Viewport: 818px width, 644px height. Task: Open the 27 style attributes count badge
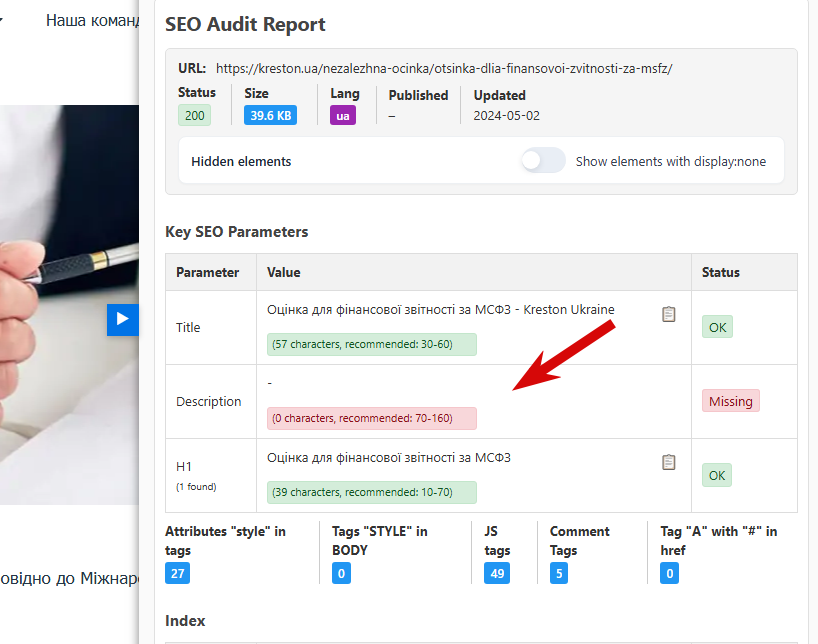pyautogui.click(x=177, y=573)
